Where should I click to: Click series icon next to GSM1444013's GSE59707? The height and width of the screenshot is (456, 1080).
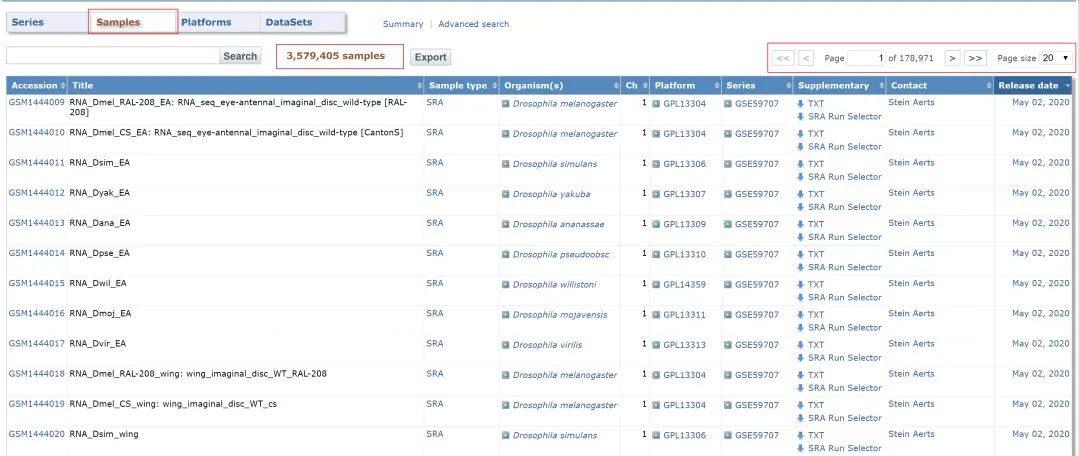[728, 224]
